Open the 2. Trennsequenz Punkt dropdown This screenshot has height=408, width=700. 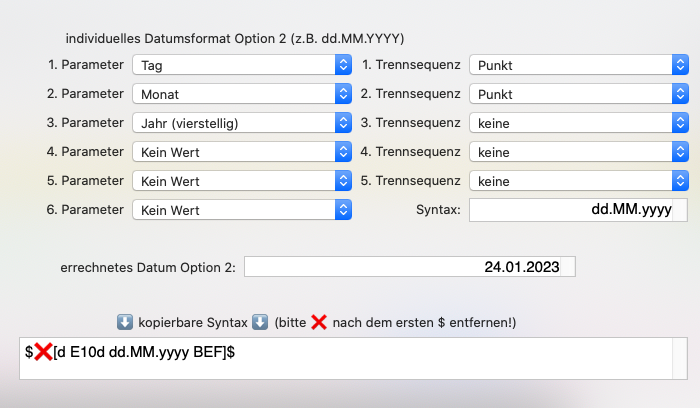point(579,94)
